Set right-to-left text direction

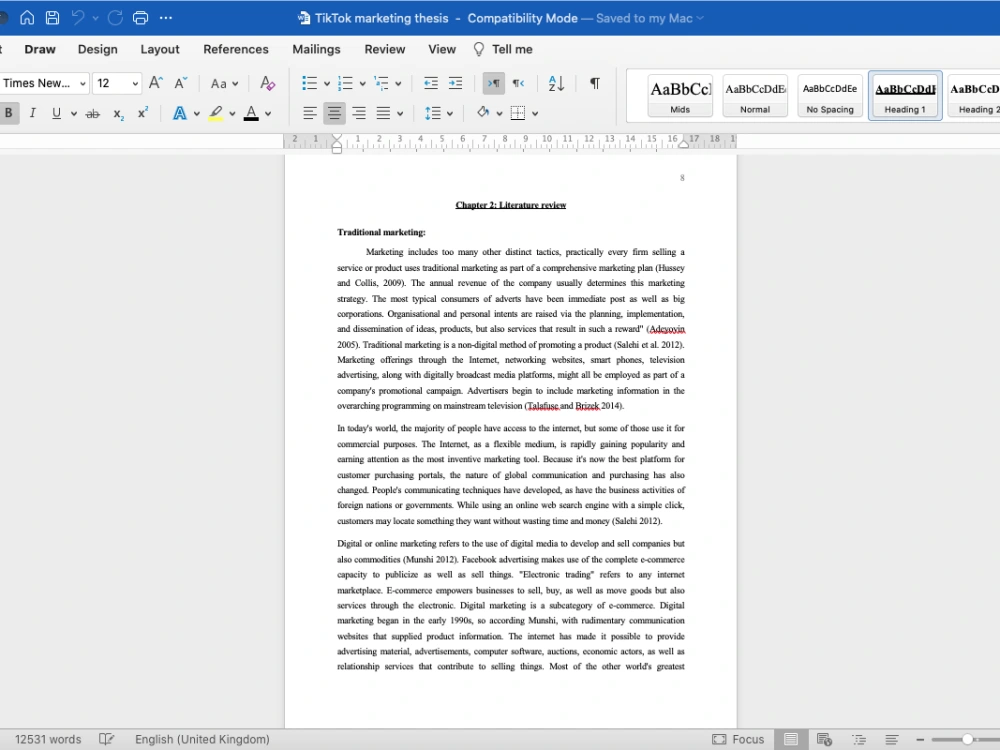tap(518, 83)
